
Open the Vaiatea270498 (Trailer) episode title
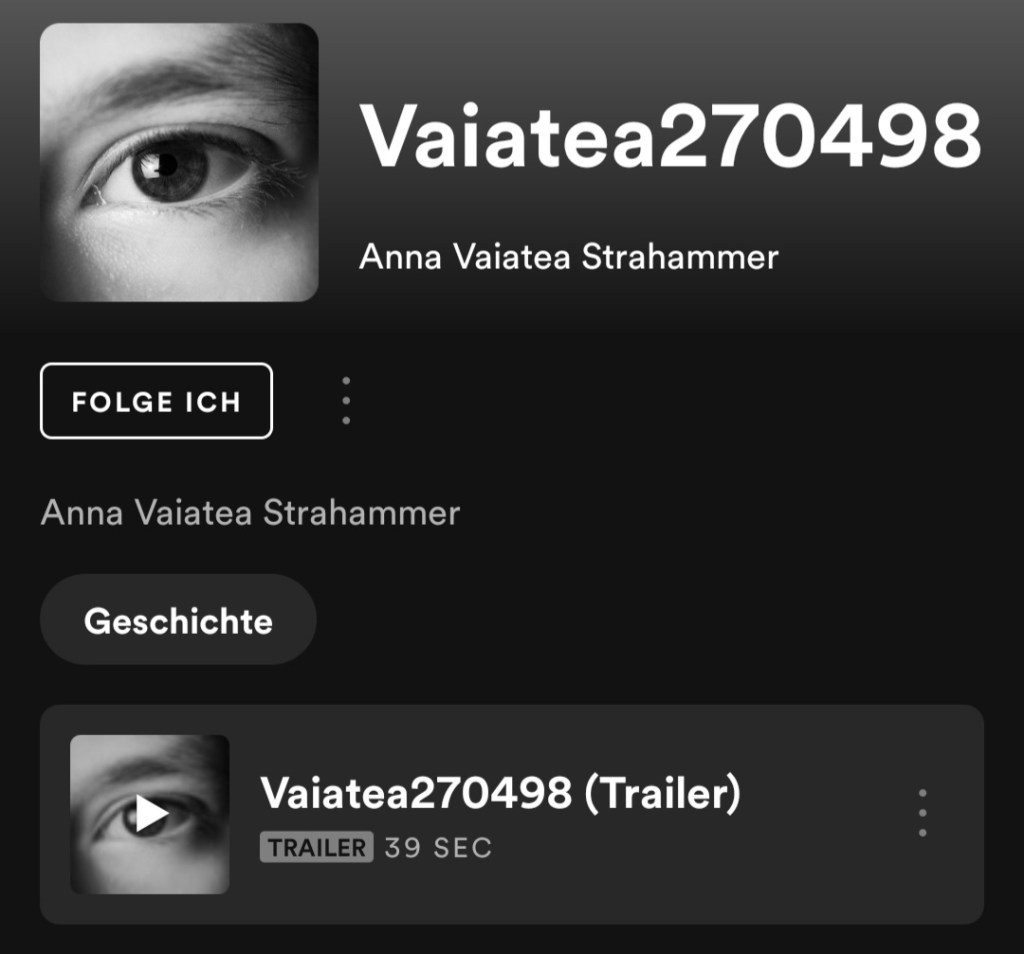tap(500, 793)
